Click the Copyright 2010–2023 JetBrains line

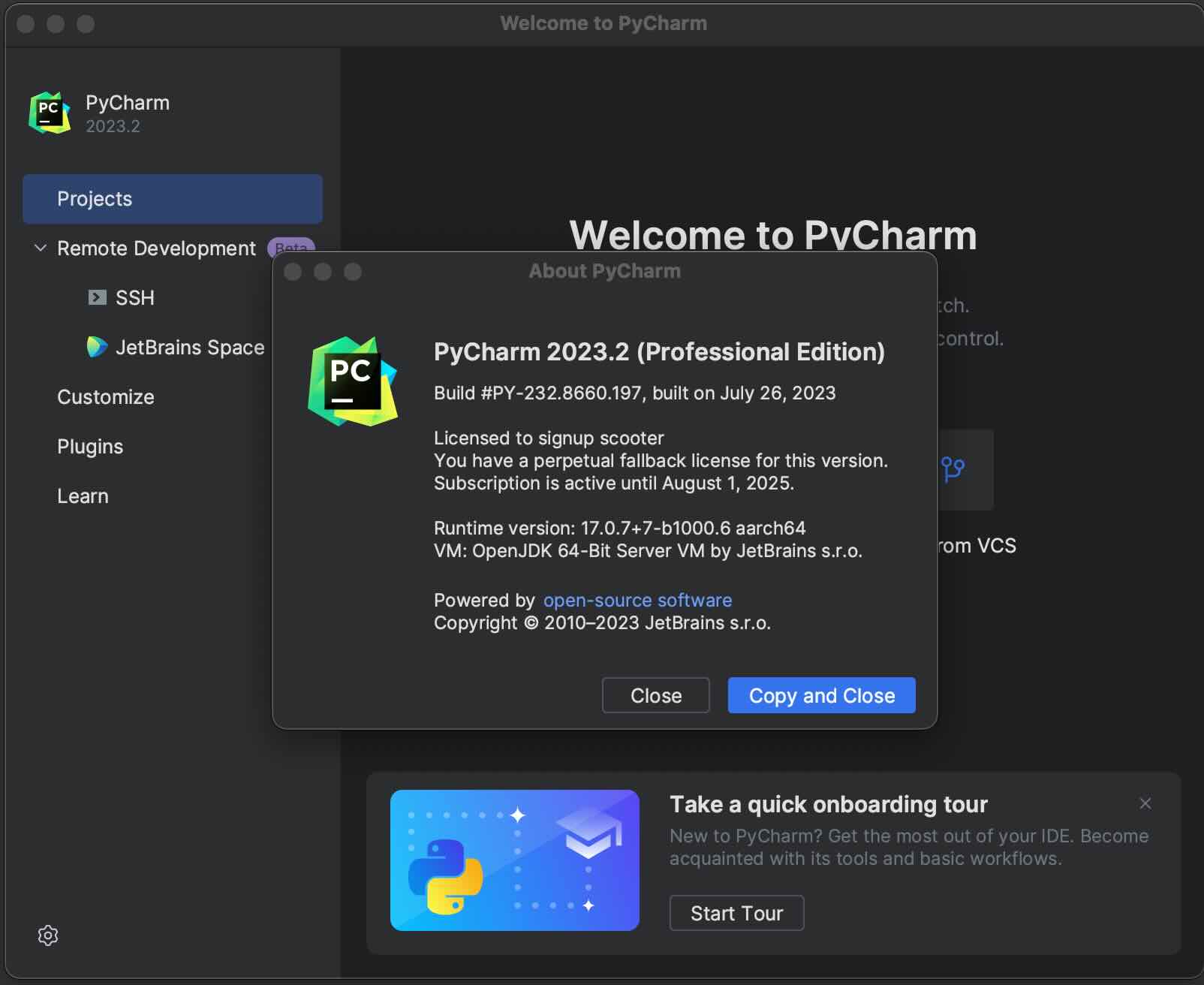click(602, 623)
